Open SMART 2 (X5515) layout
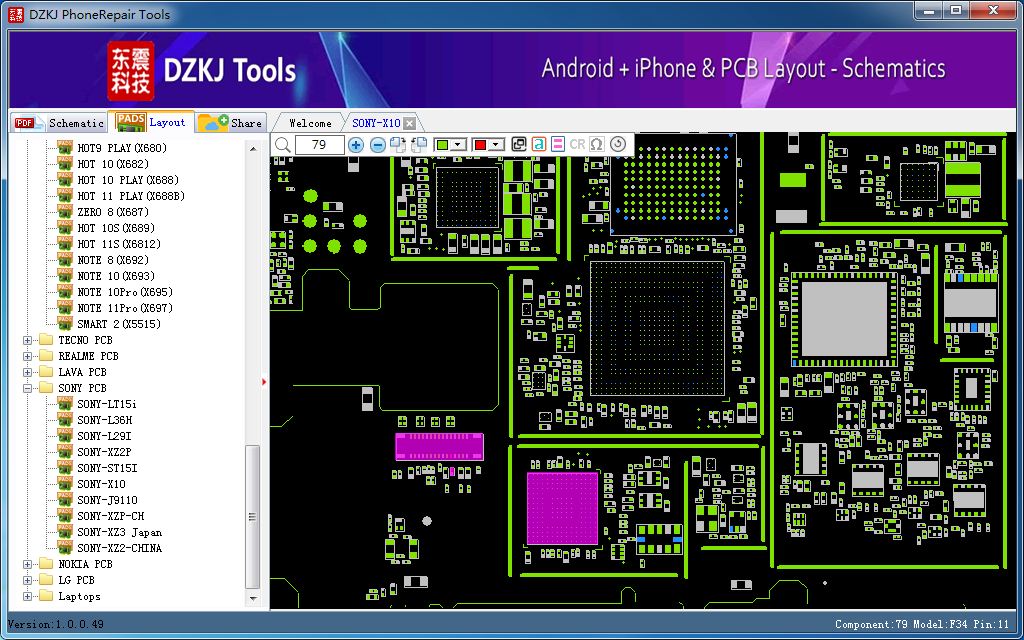1024x640 pixels. pyautogui.click(x=119, y=324)
